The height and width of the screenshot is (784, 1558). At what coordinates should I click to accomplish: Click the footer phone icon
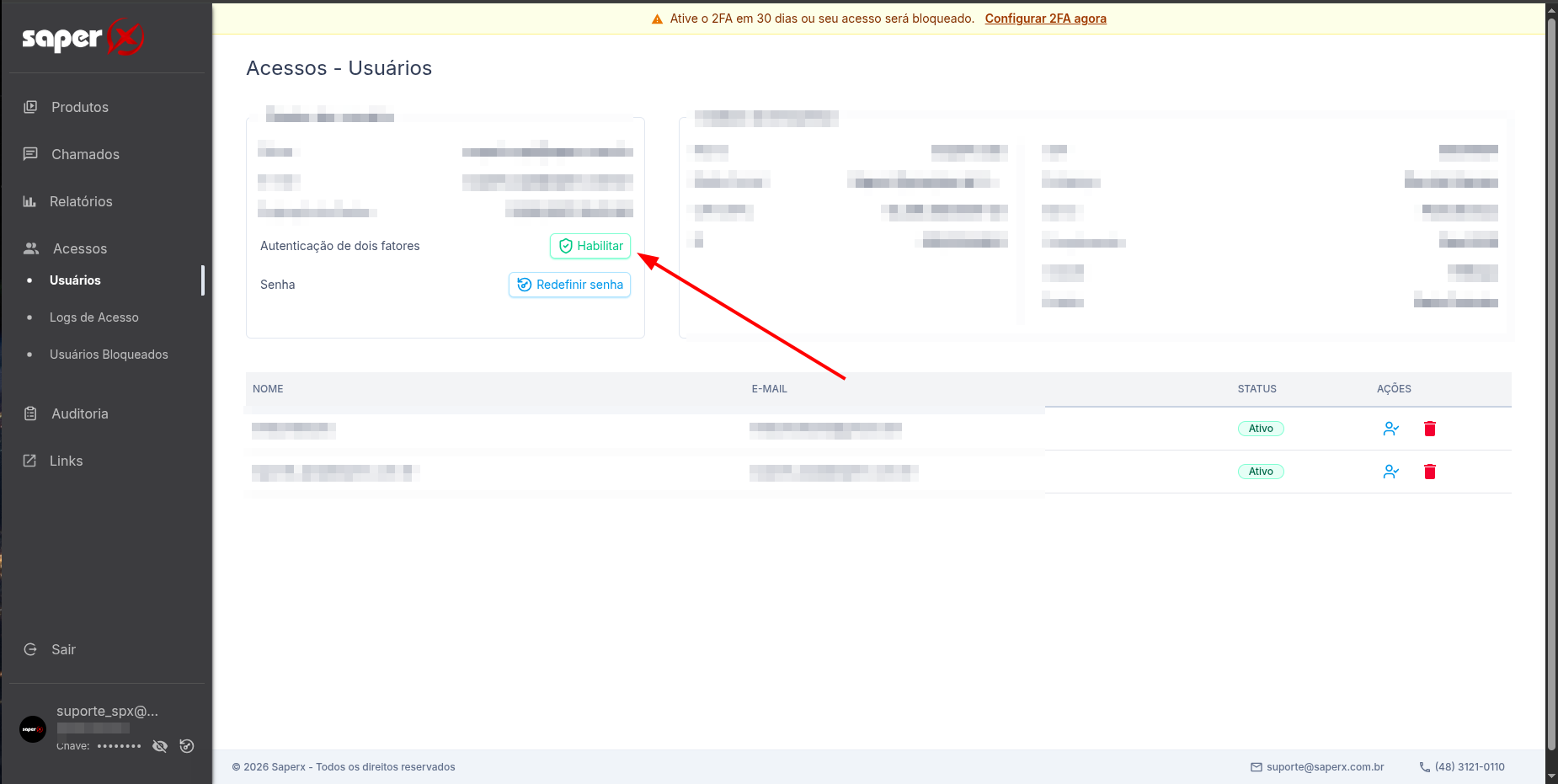pyautogui.click(x=1425, y=767)
